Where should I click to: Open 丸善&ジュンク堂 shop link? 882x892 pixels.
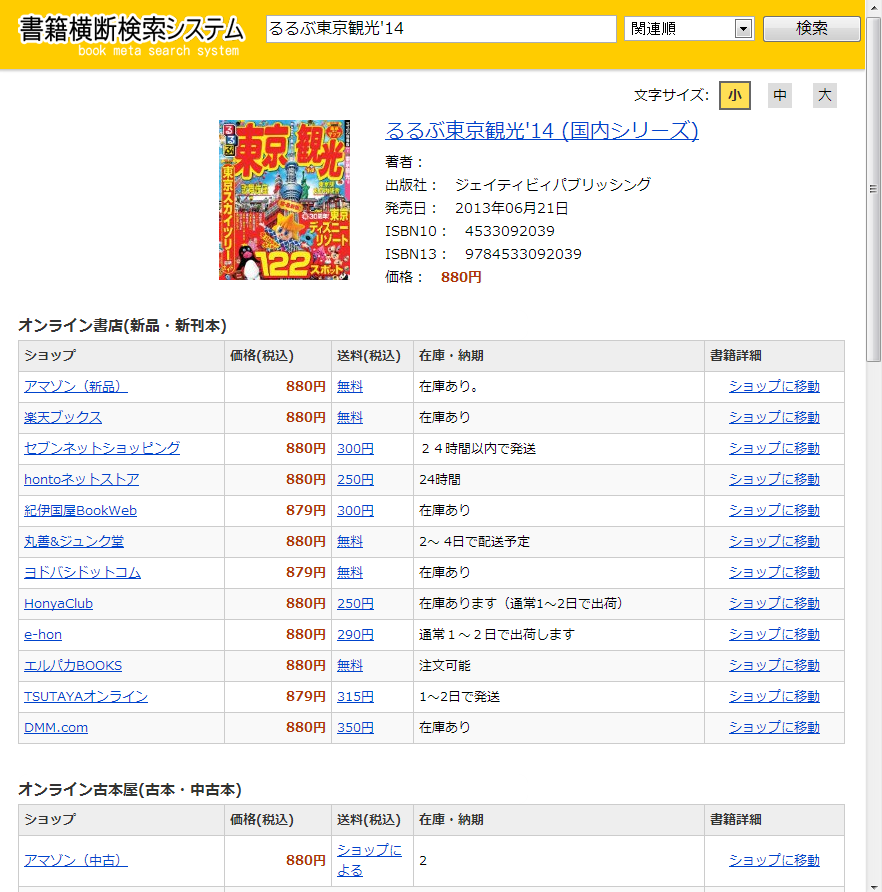74,541
